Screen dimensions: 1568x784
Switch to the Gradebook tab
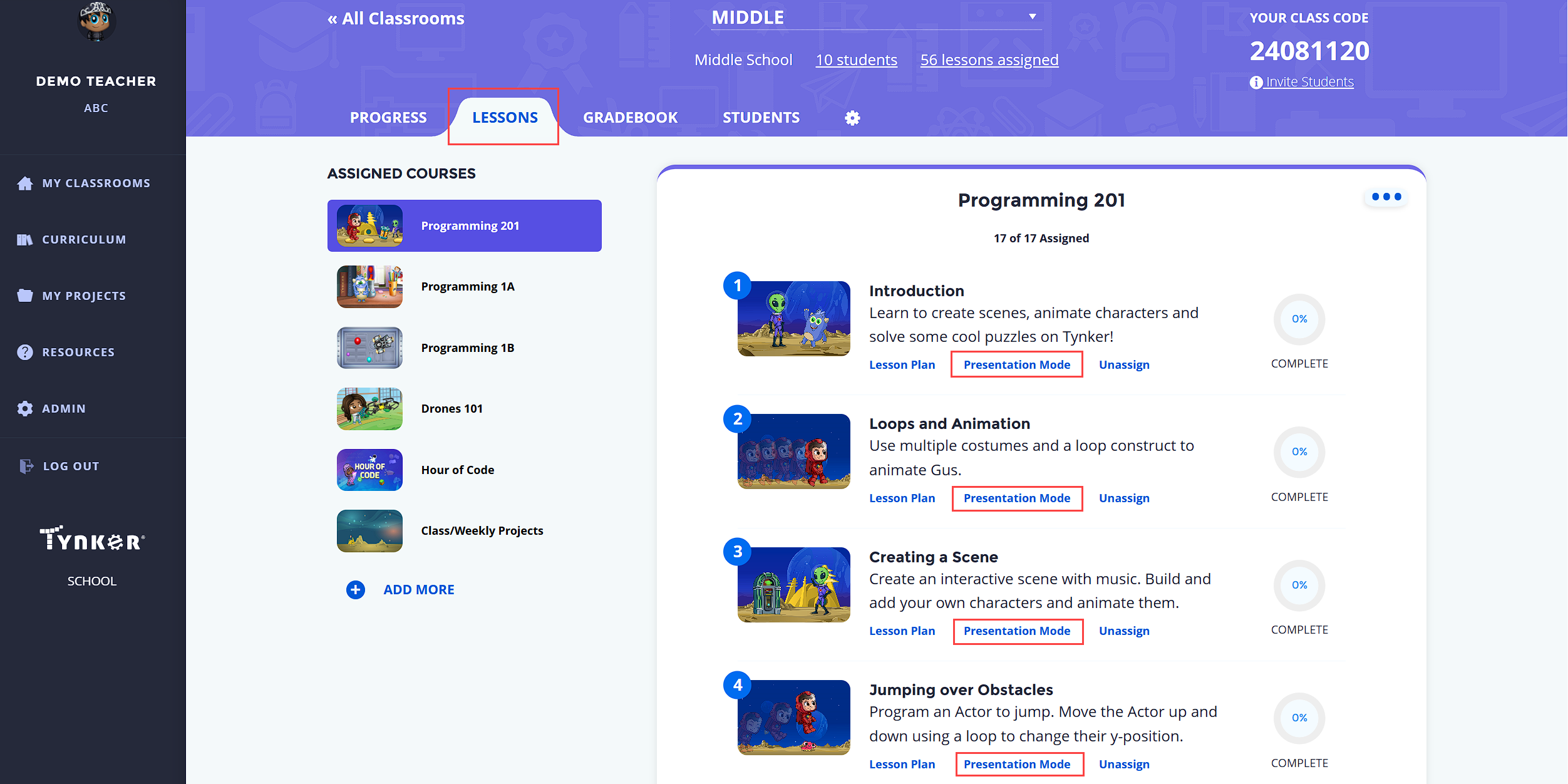point(630,117)
